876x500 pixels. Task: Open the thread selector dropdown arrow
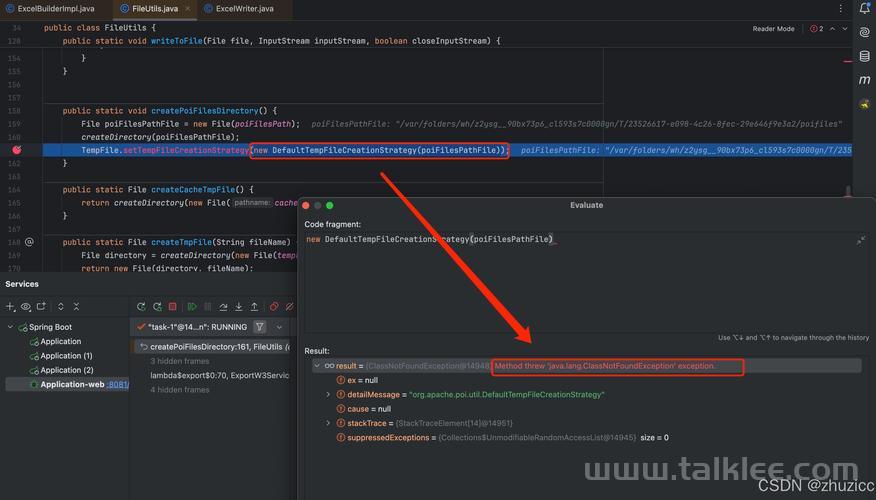tap(279, 327)
